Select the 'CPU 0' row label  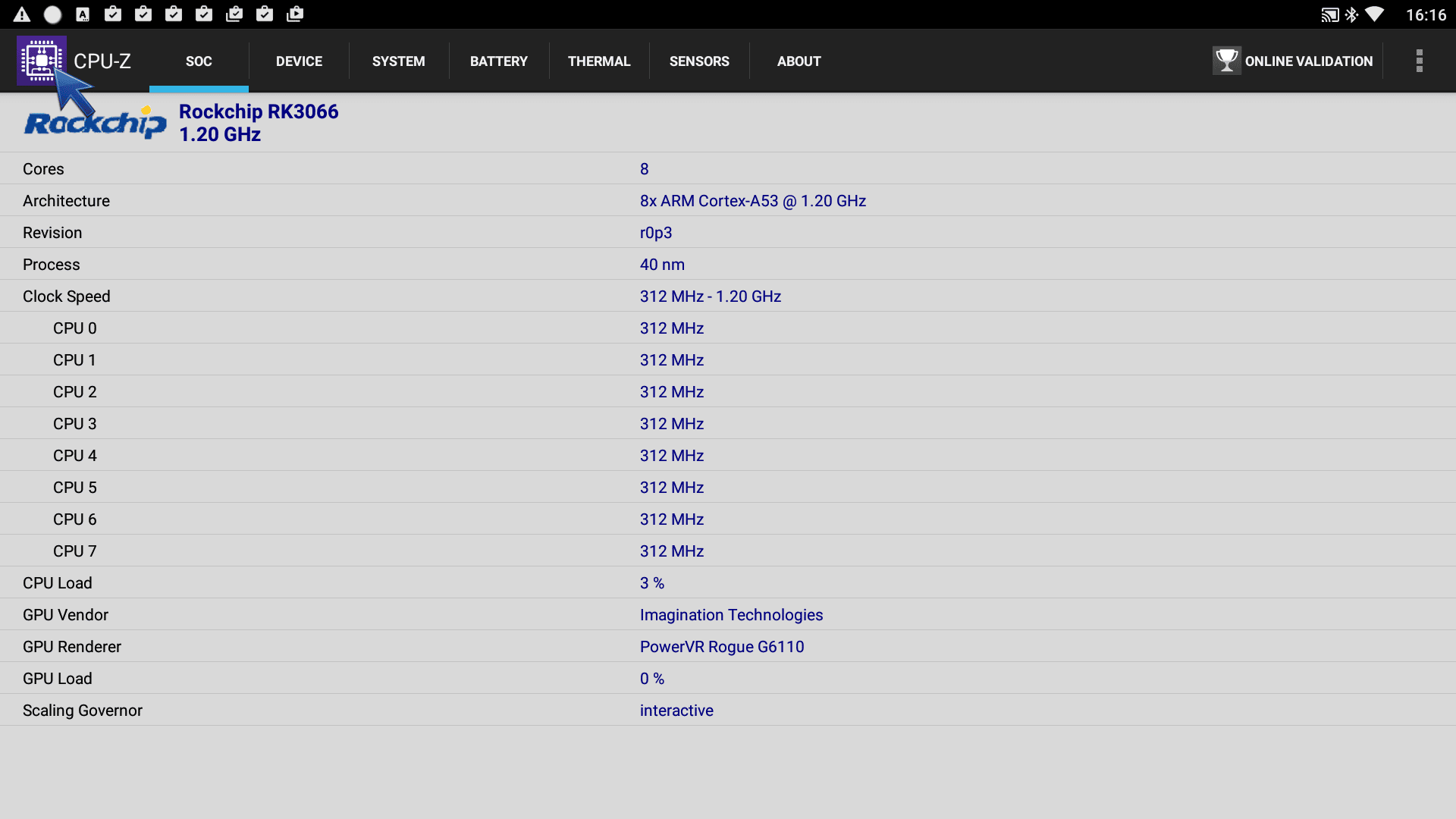point(74,328)
